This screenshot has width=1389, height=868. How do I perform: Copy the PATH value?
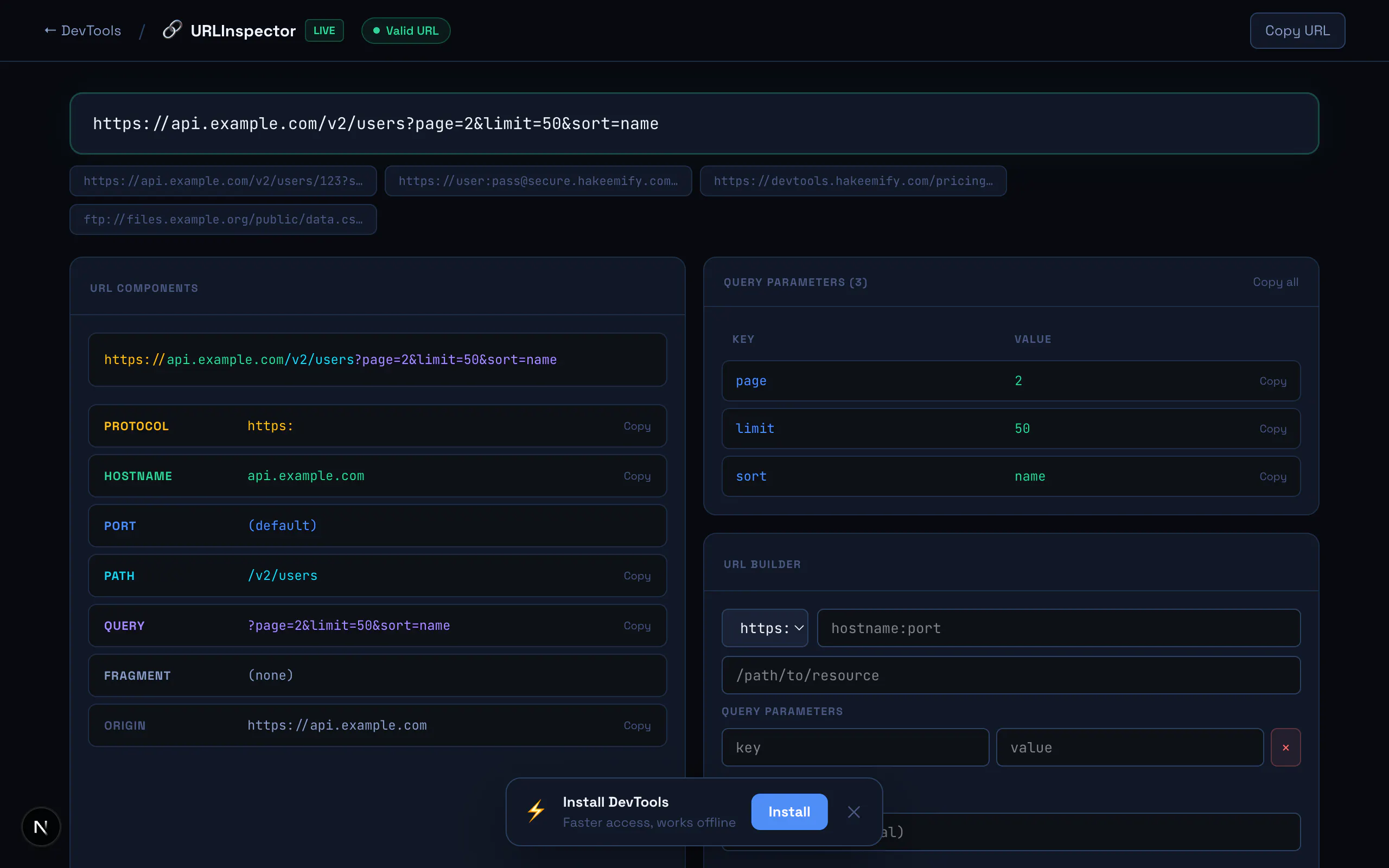637,576
